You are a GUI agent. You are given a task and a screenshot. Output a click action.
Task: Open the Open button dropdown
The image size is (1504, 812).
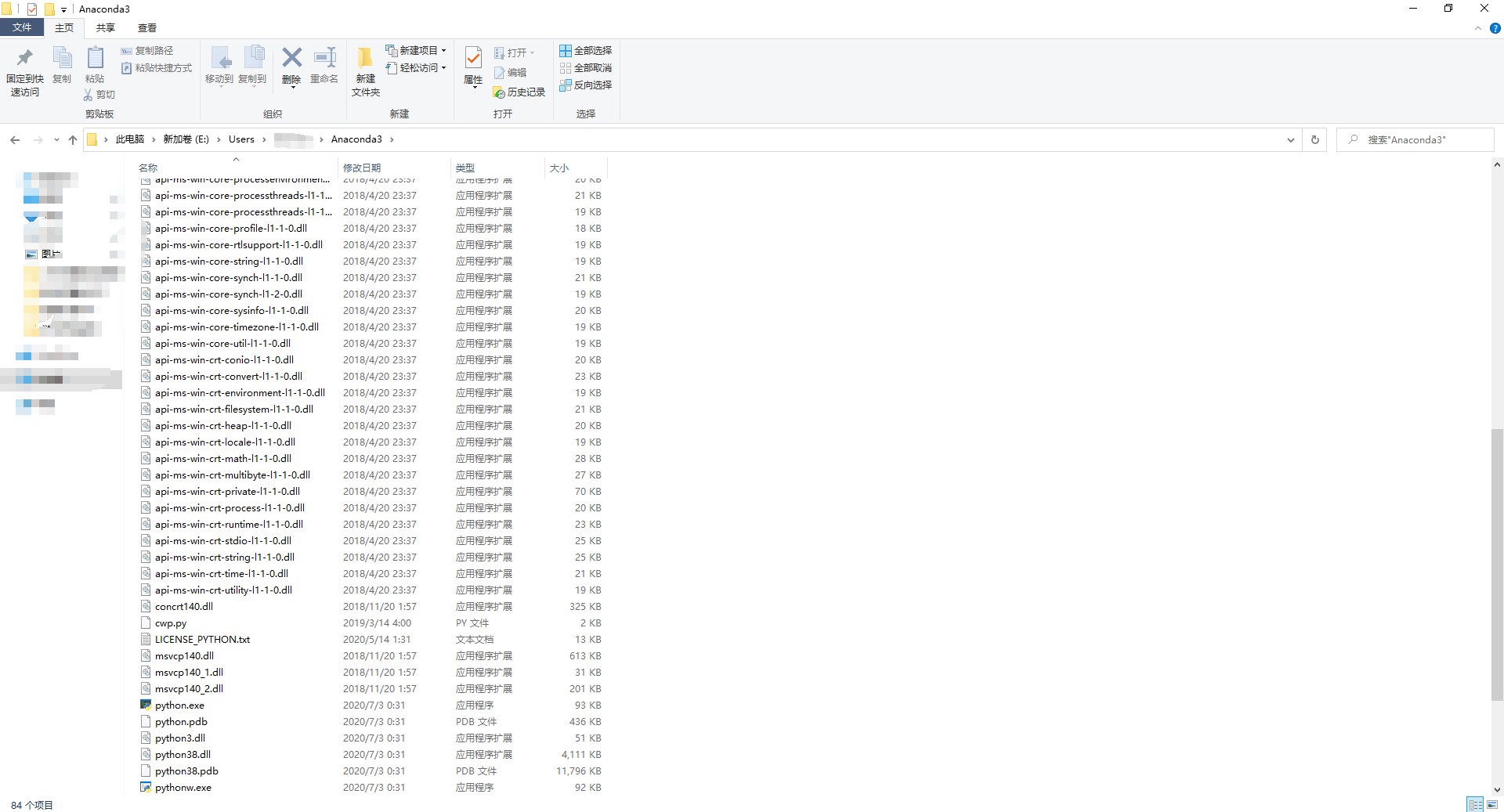[x=533, y=53]
